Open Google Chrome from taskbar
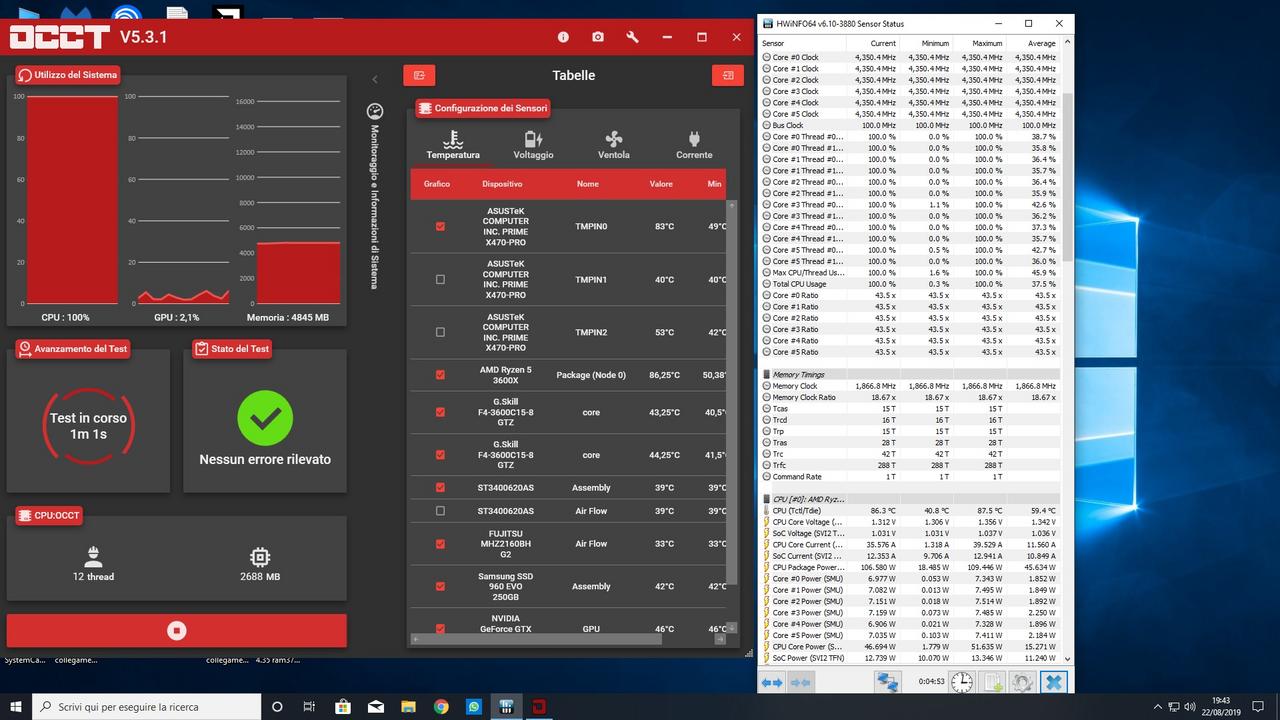 click(442, 706)
